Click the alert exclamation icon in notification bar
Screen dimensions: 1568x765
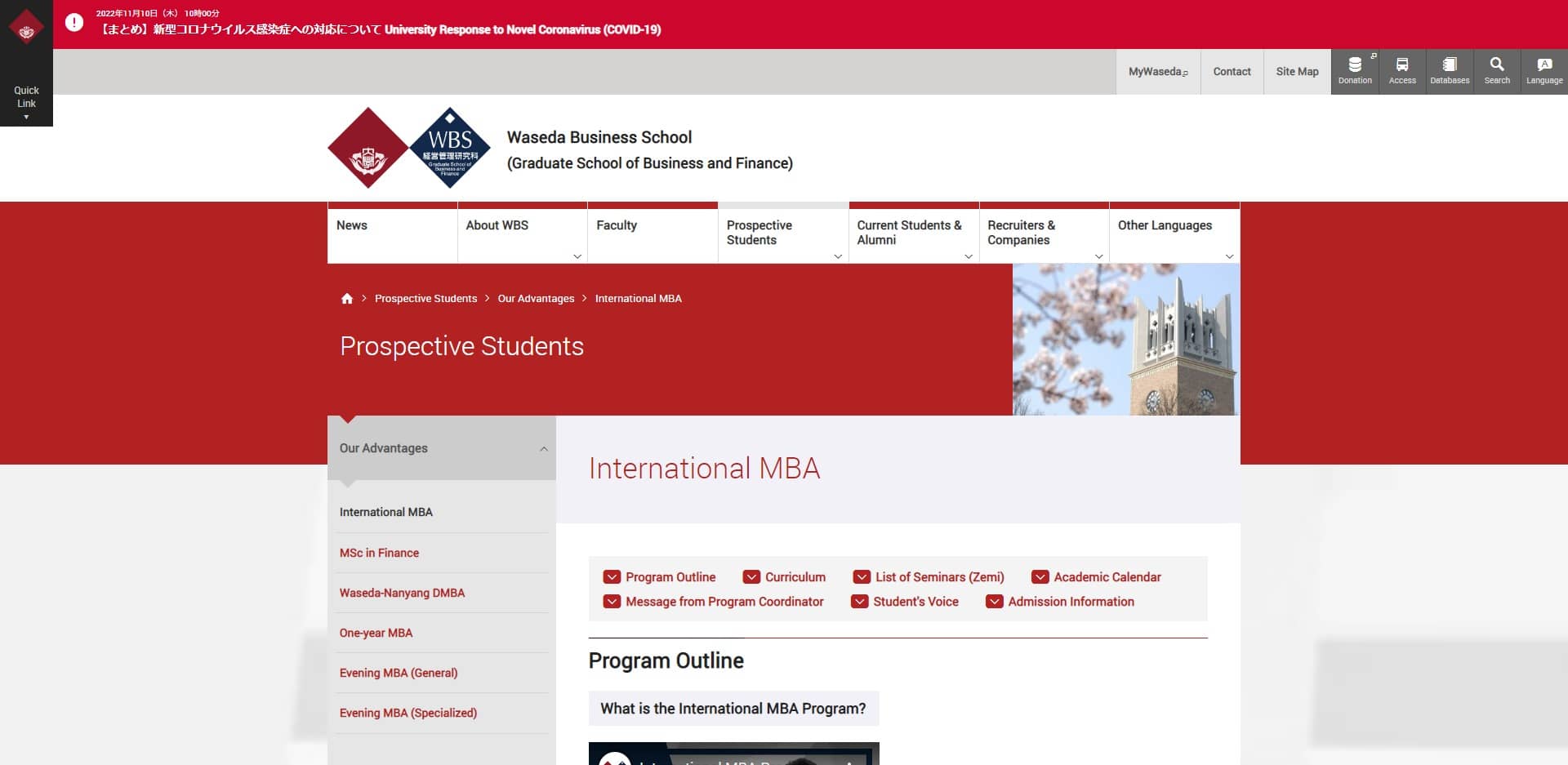[x=74, y=22]
